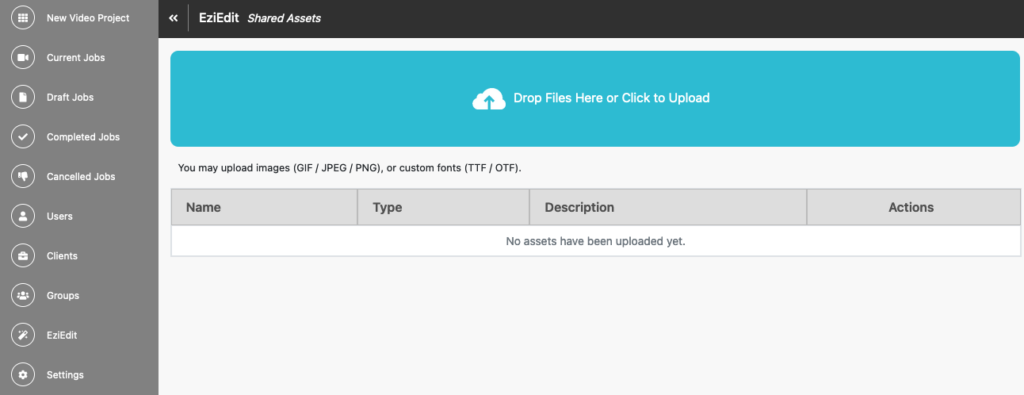Open the Draft Jobs menu label
The width and height of the screenshot is (1024, 395).
pyautogui.click(x=70, y=97)
